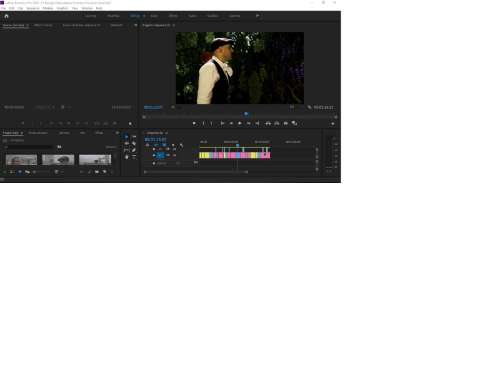Switch to the Audio workspace tab
Viewport: 500px width, 375px height.
193,16
